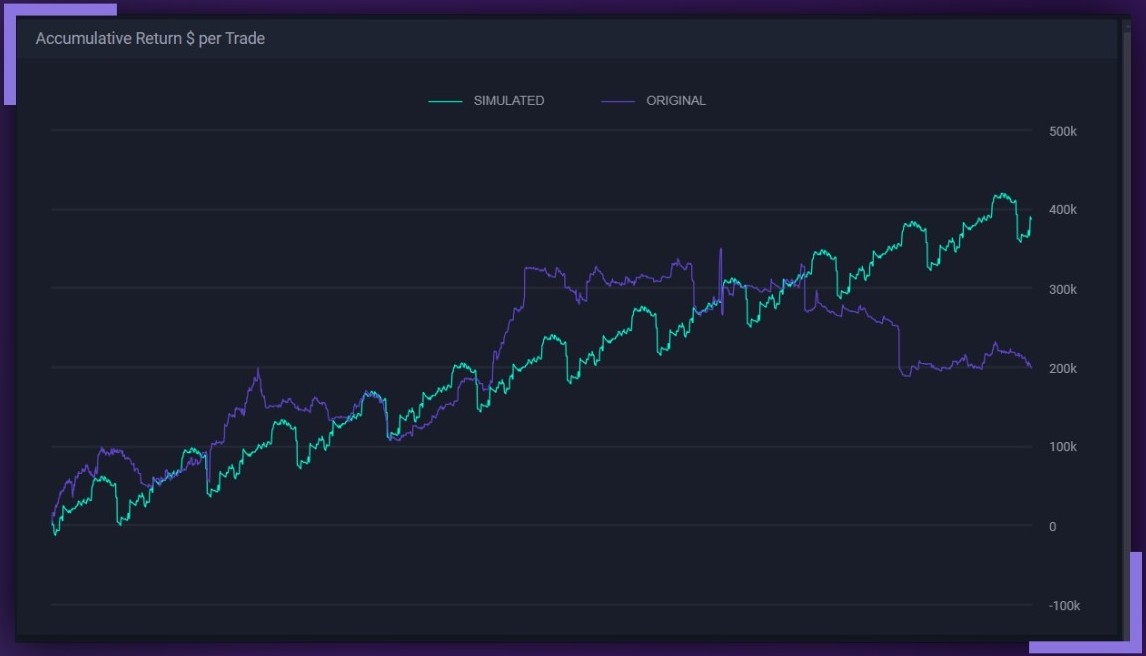Click the final data point of ORIGINAL line
The width and height of the screenshot is (1146, 656).
1030,367
